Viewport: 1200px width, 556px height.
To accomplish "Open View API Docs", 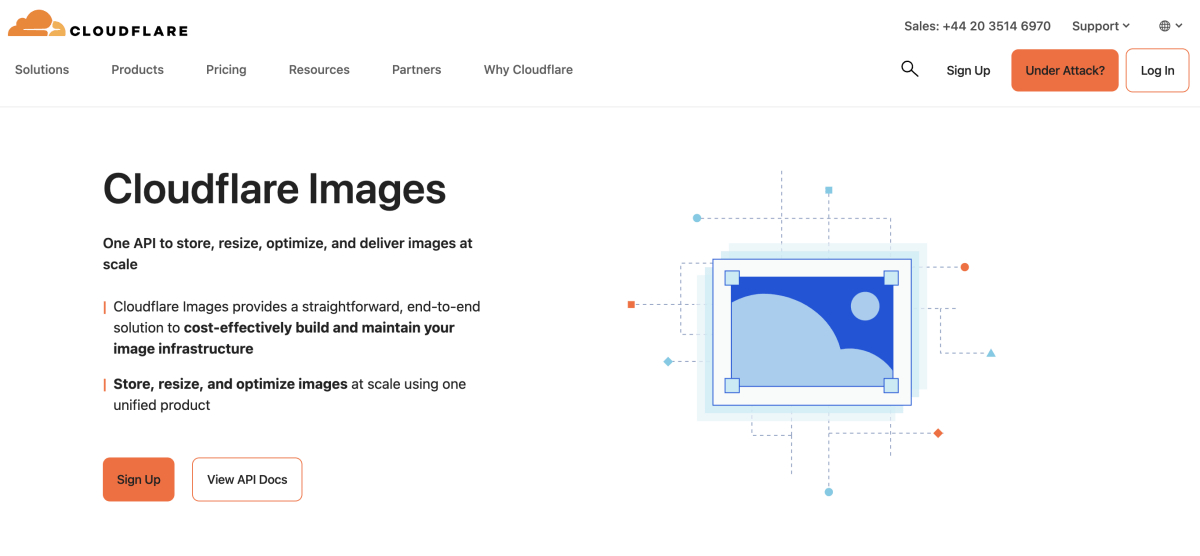I will tap(247, 479).
